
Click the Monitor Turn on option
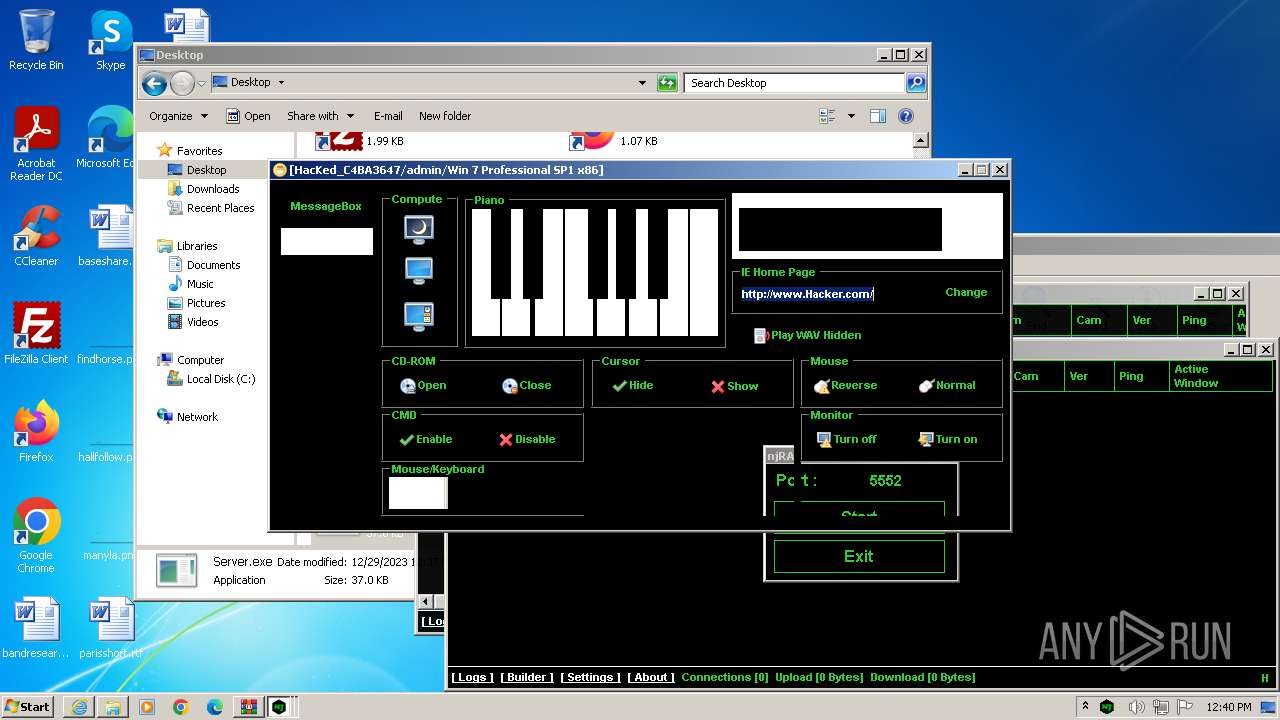pyautogui.click(x=948, y=439)
